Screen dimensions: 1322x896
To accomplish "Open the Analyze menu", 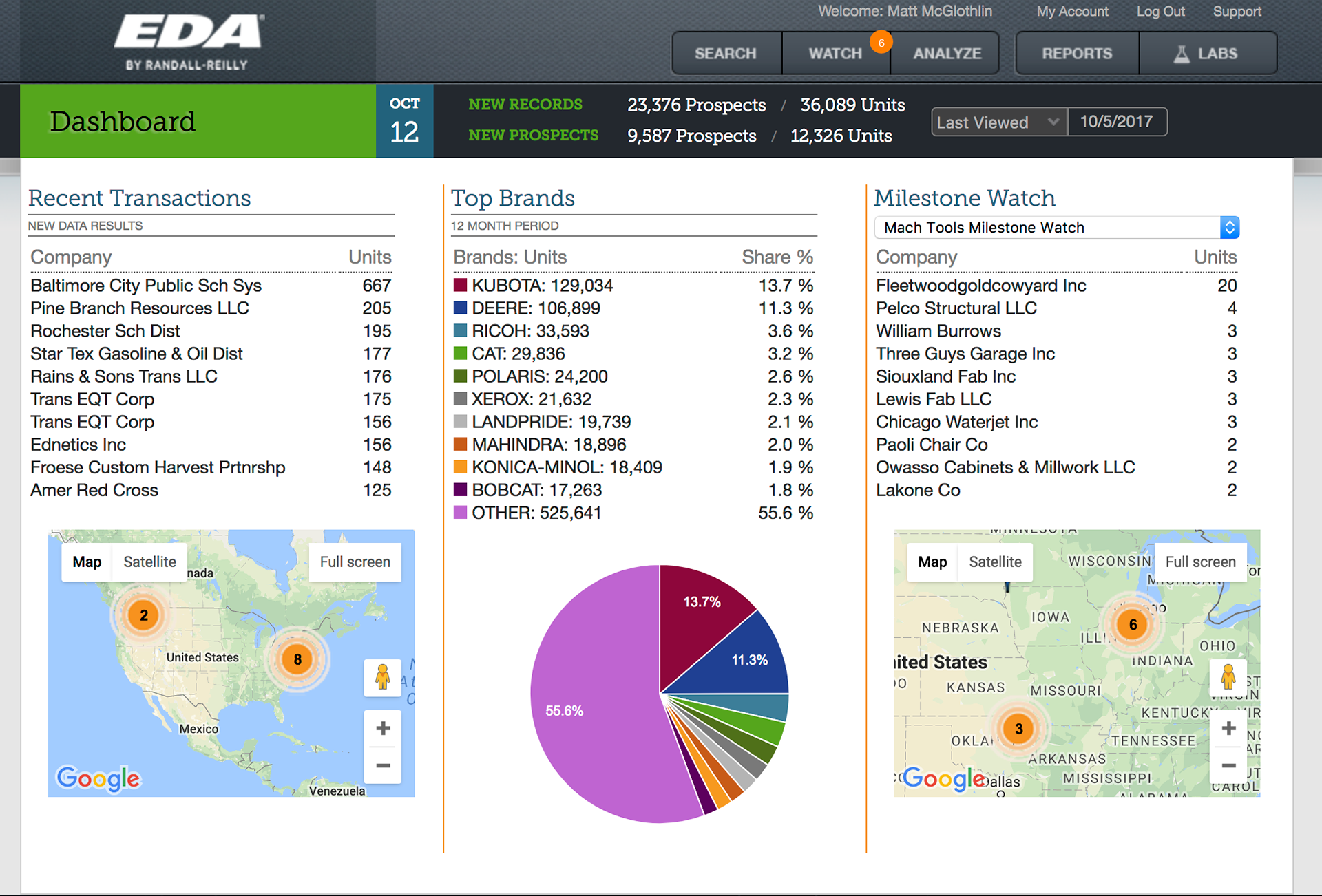I will pos(947,54).
